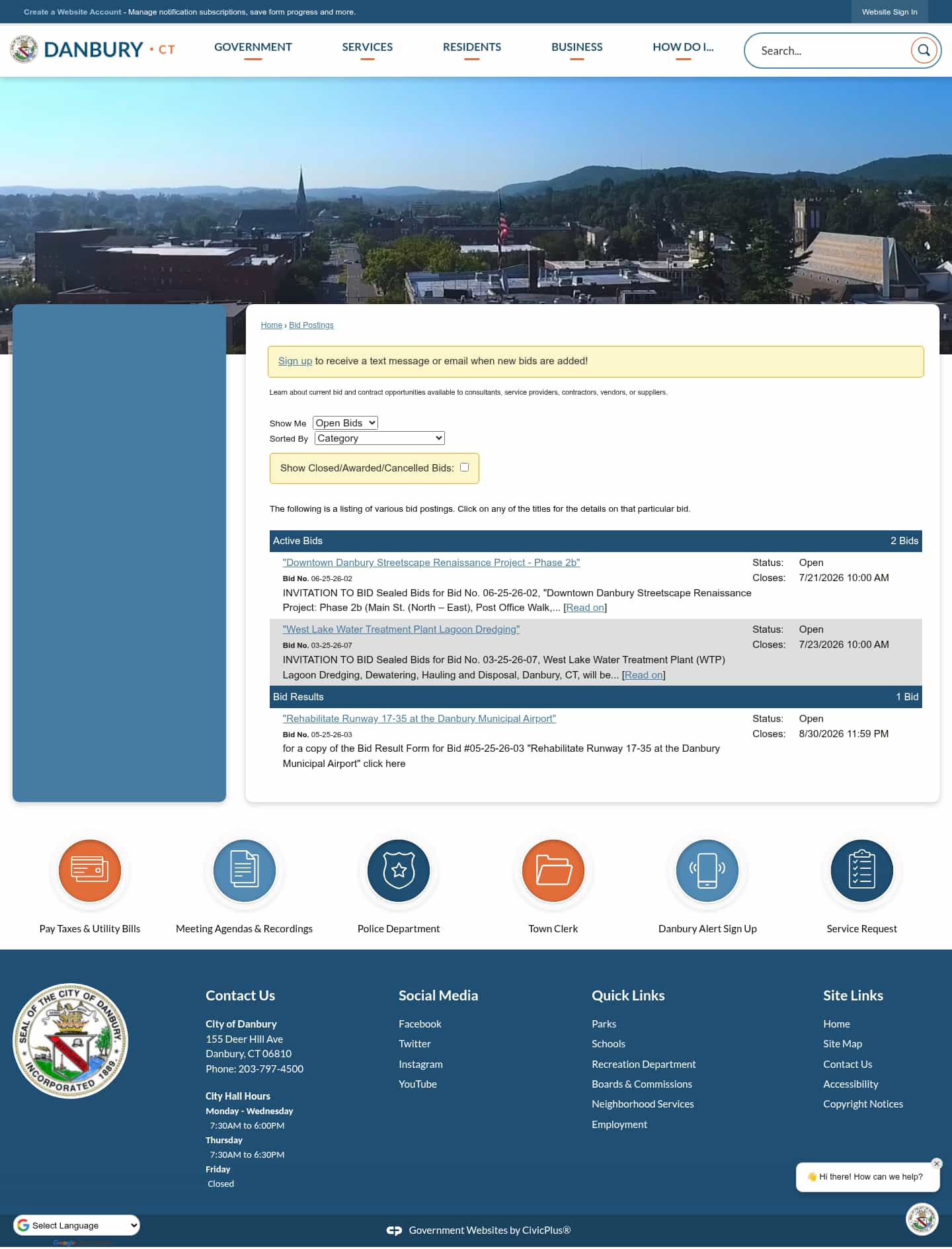Click the YouTube social media link
This screenshot has width=952, height=1249.
coord(418,1084)
